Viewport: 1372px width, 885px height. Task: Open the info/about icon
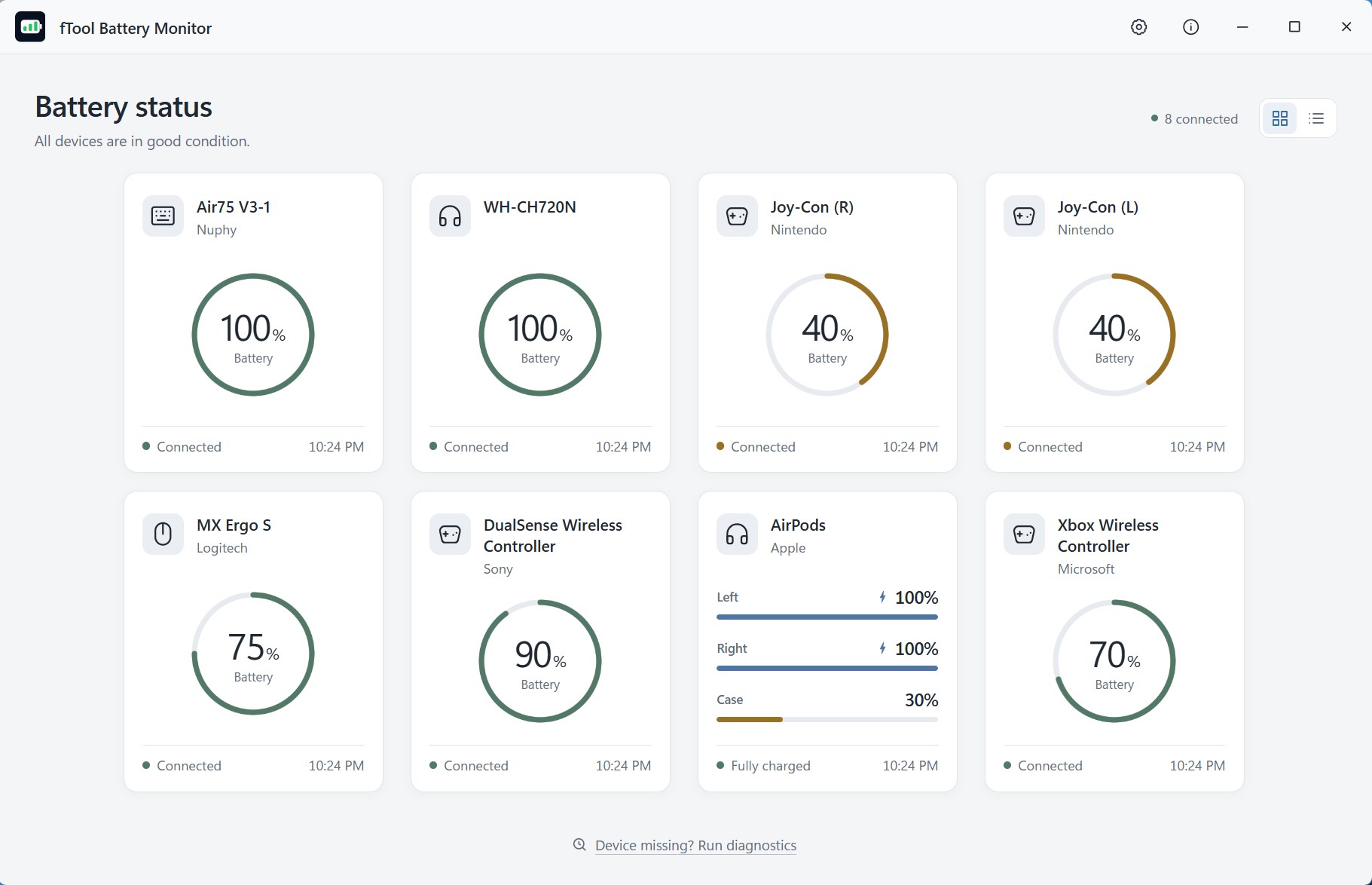click(x=1190, y=27)
